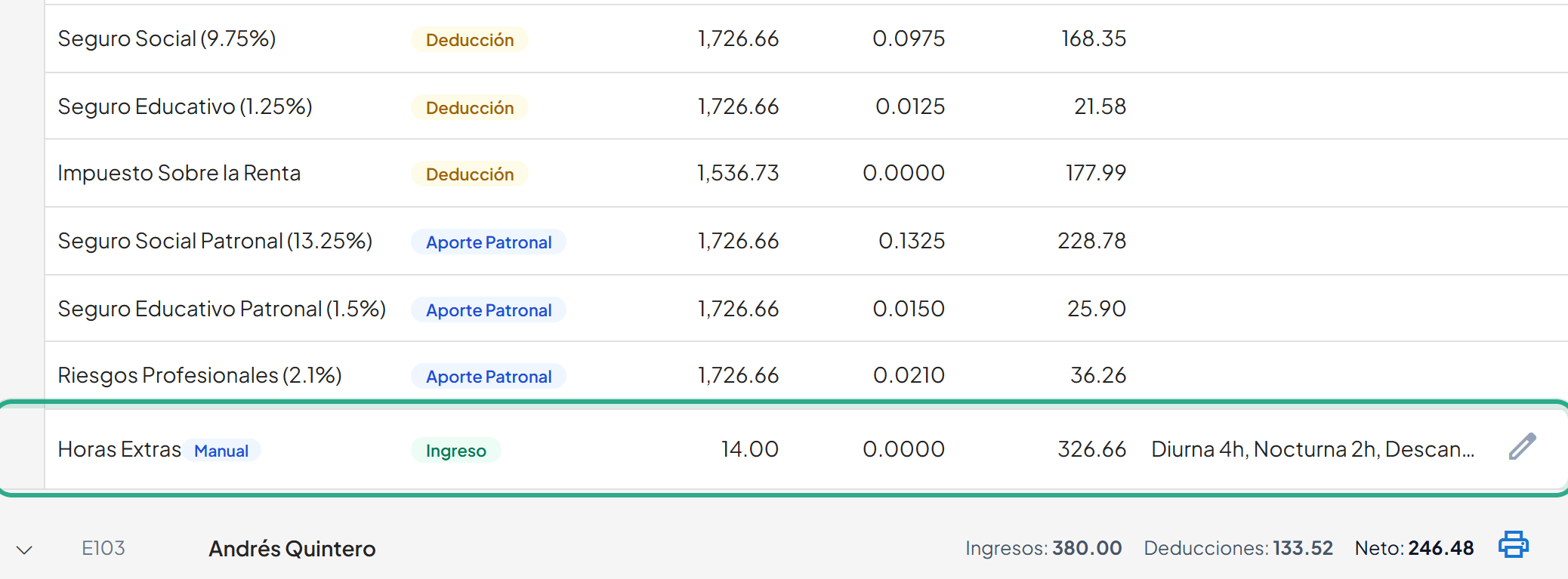1568x579 pixels.
Task: Select the Seguro Social Patronal (13.25%) label
Action: tap(215, 241)
